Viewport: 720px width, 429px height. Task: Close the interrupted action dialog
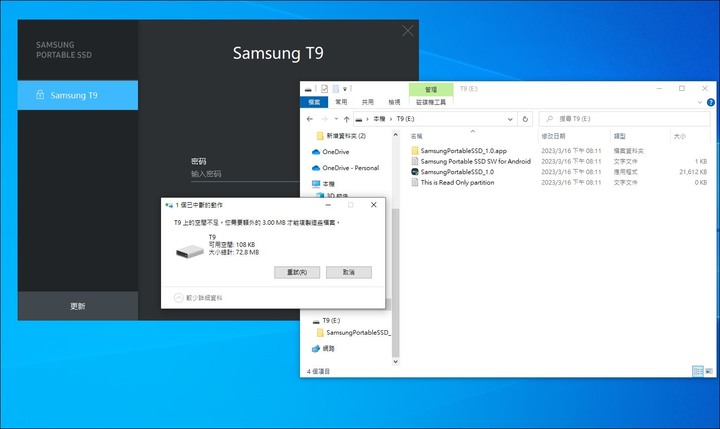(x=374, y=205)
